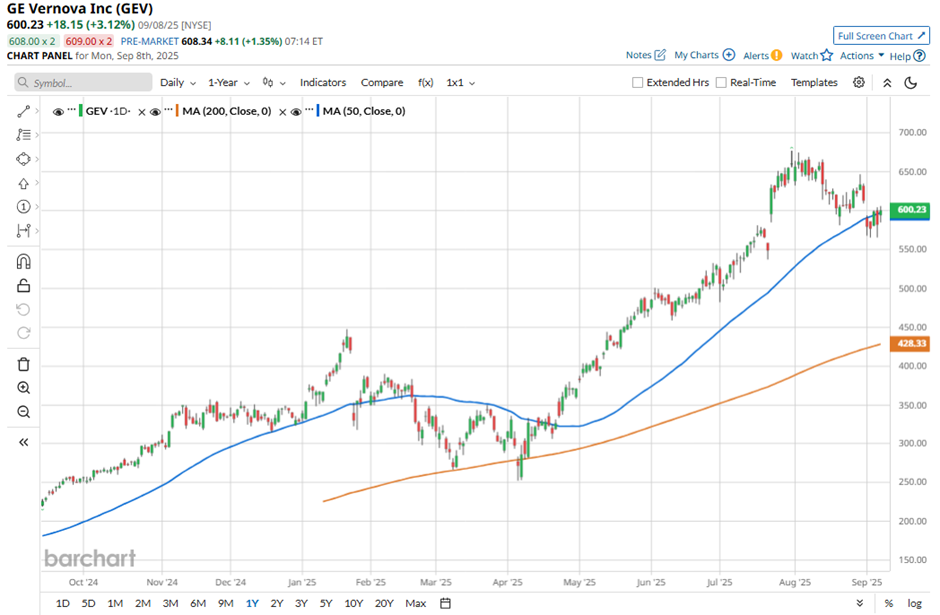The height and width of the screenshot is (615, 940).
Task: Click the My Charts plus icon
Action: pos(729,55)
